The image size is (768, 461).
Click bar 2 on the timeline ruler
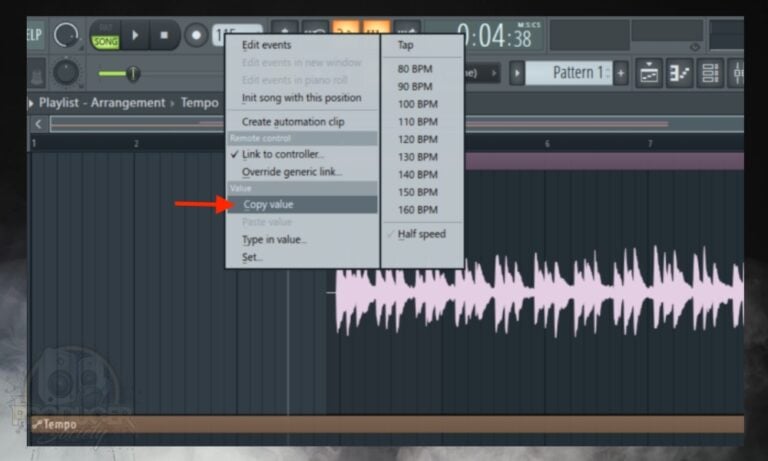(136, 144)
